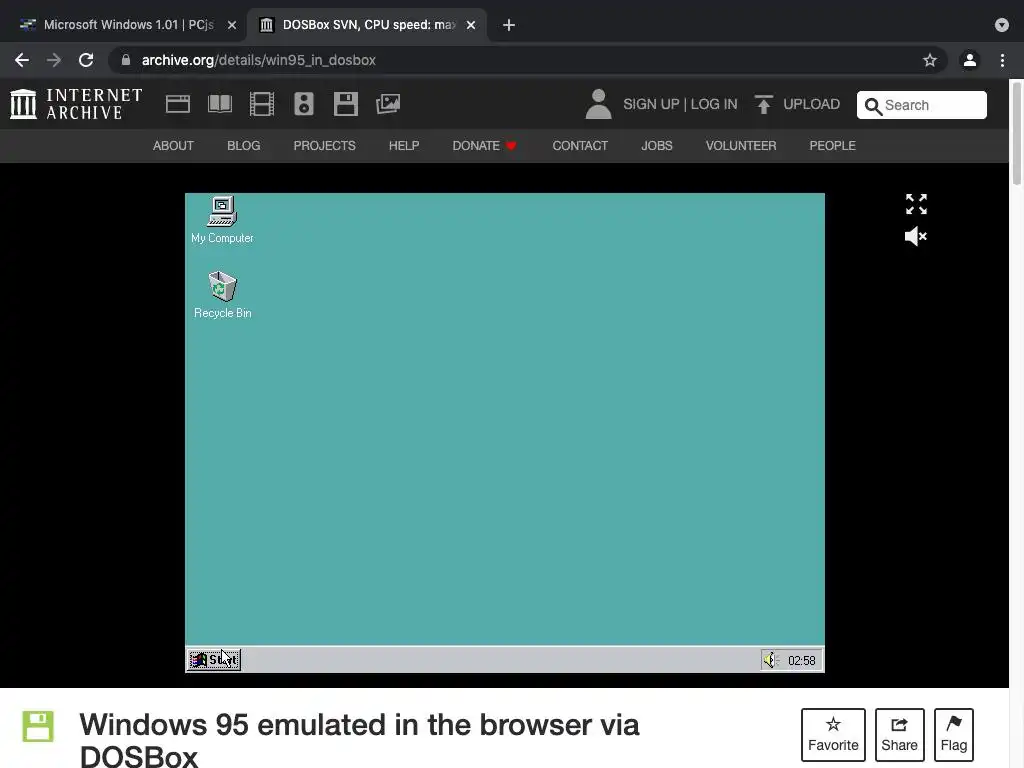This screenshot has width=1024, height=768.
Task: Open the Images icon
Action: click(388, 104)
